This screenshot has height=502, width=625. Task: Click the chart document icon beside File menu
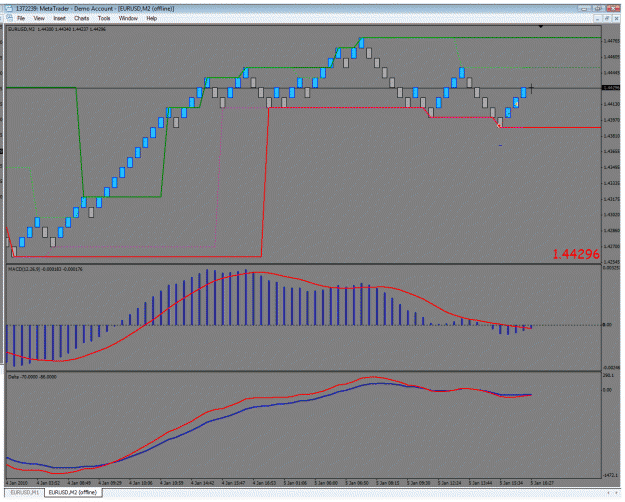9,18
